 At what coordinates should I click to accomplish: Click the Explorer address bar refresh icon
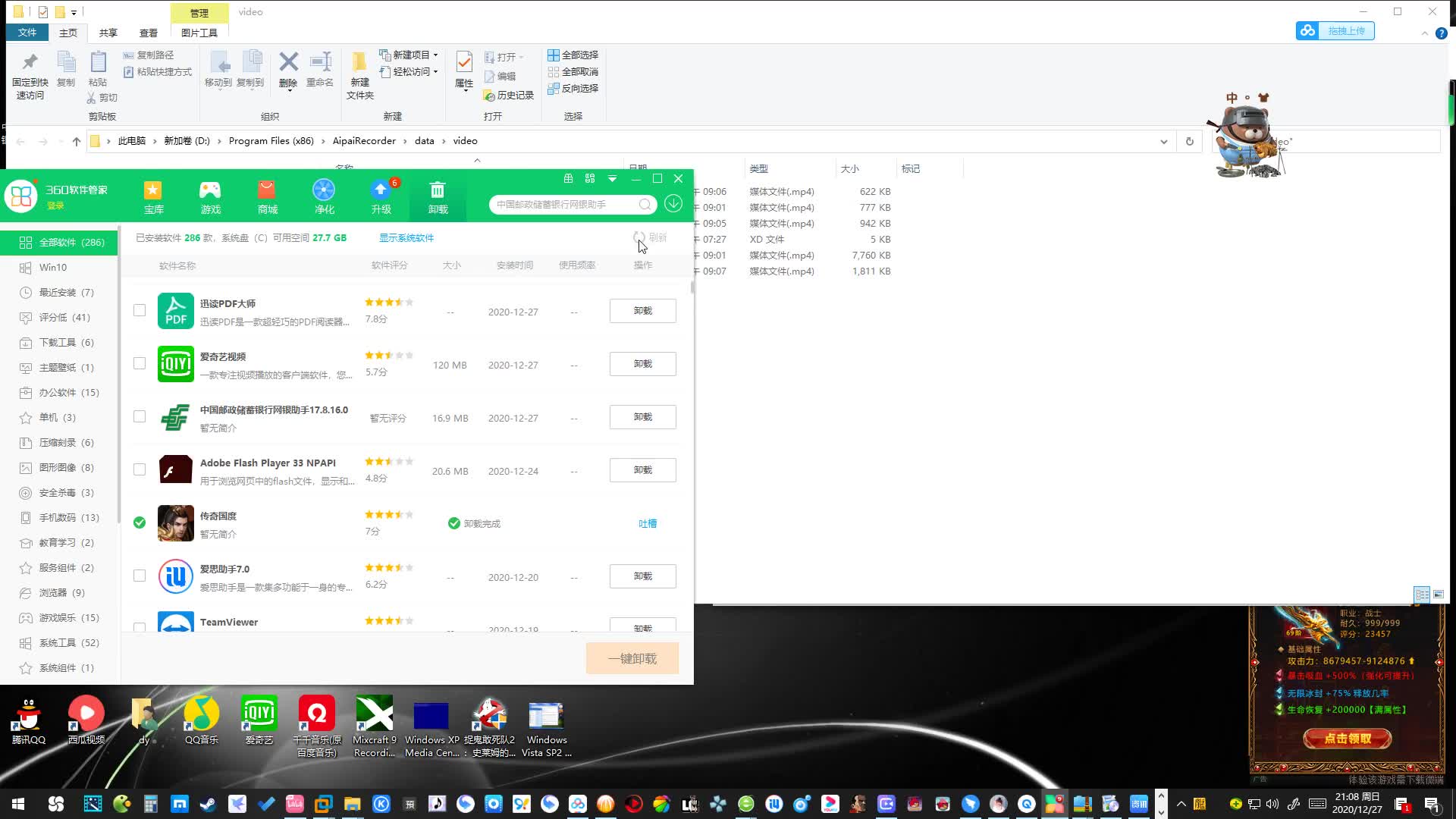coord(1189,142)
